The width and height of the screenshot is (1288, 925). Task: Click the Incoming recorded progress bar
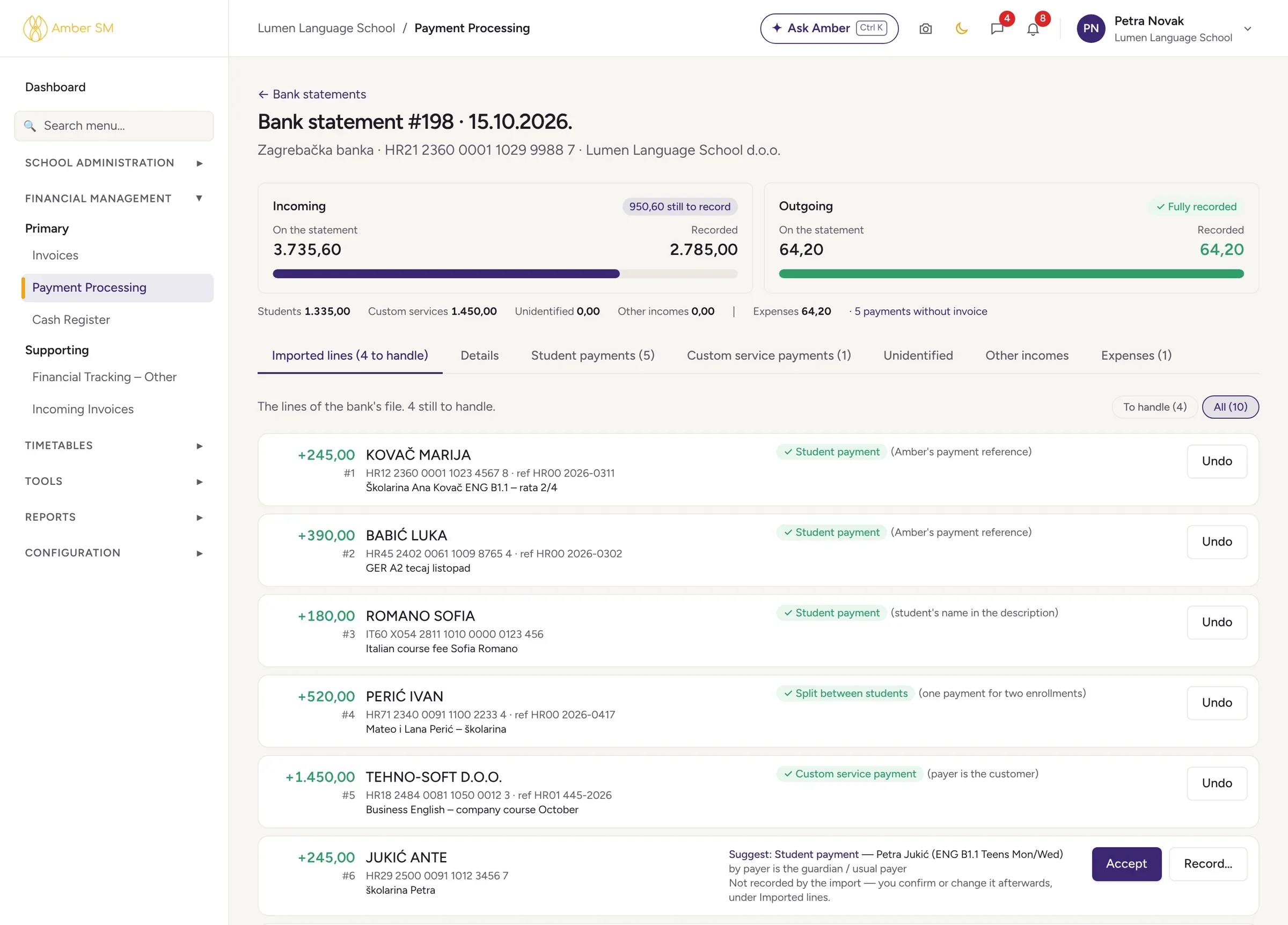coord(505,274)
